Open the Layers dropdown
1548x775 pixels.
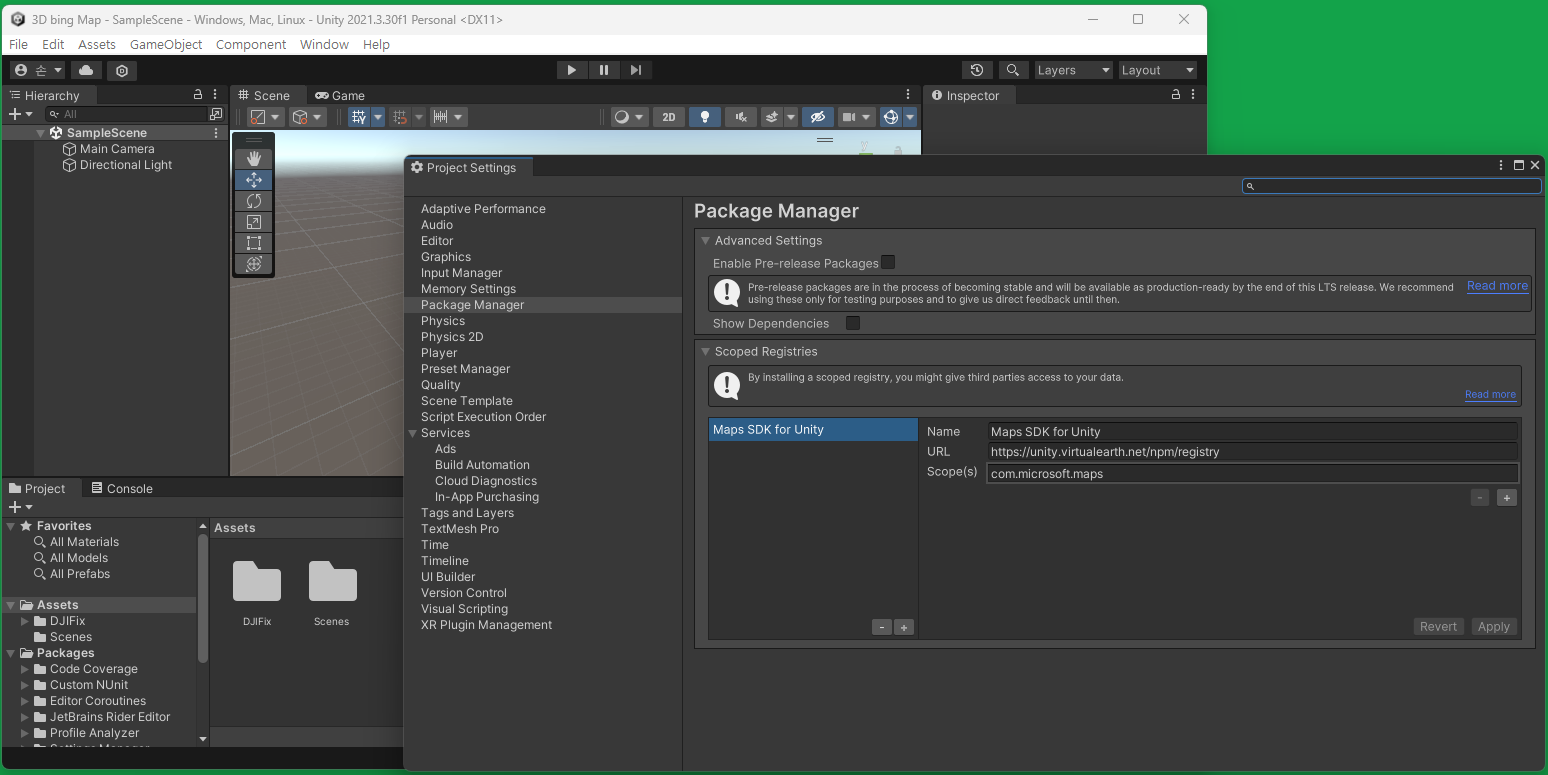point(1073,70)
